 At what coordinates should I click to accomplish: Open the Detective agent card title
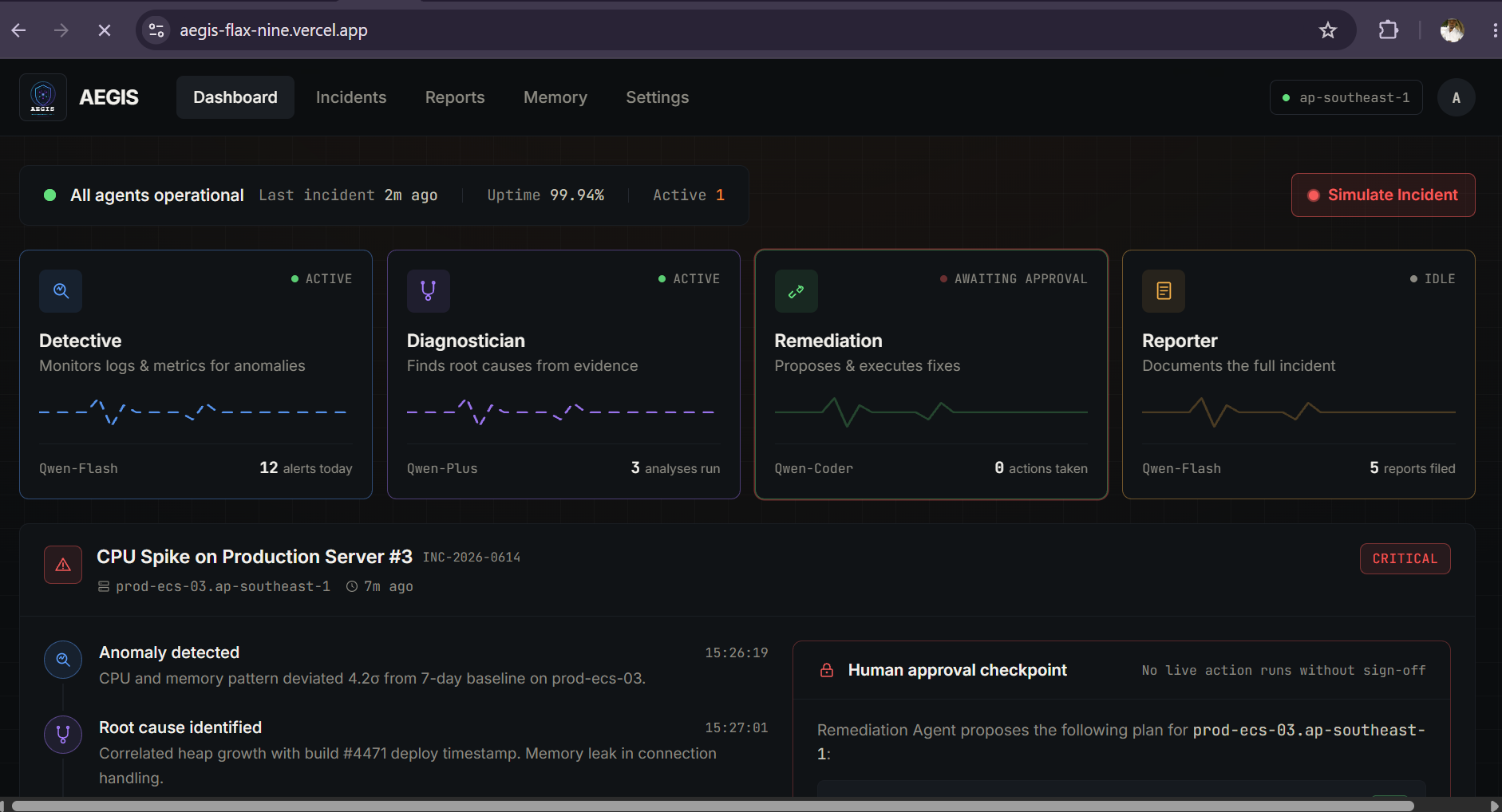point(81,341)
